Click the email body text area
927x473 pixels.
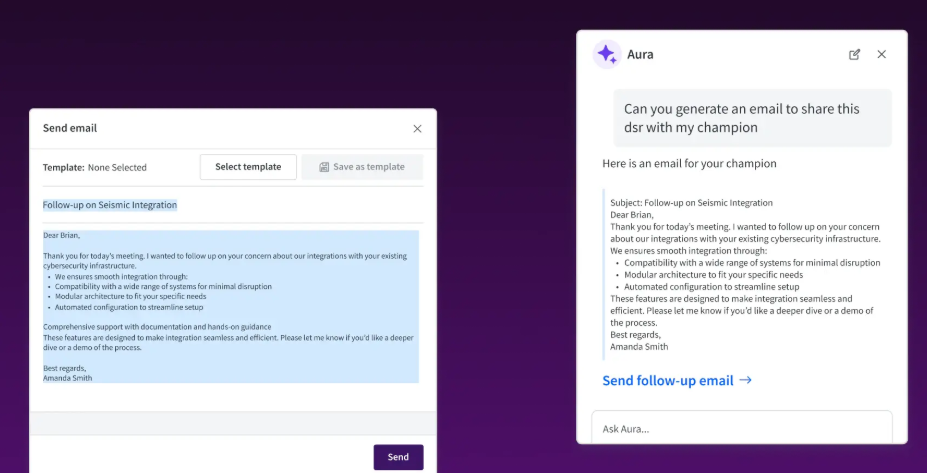click(231, 306)
